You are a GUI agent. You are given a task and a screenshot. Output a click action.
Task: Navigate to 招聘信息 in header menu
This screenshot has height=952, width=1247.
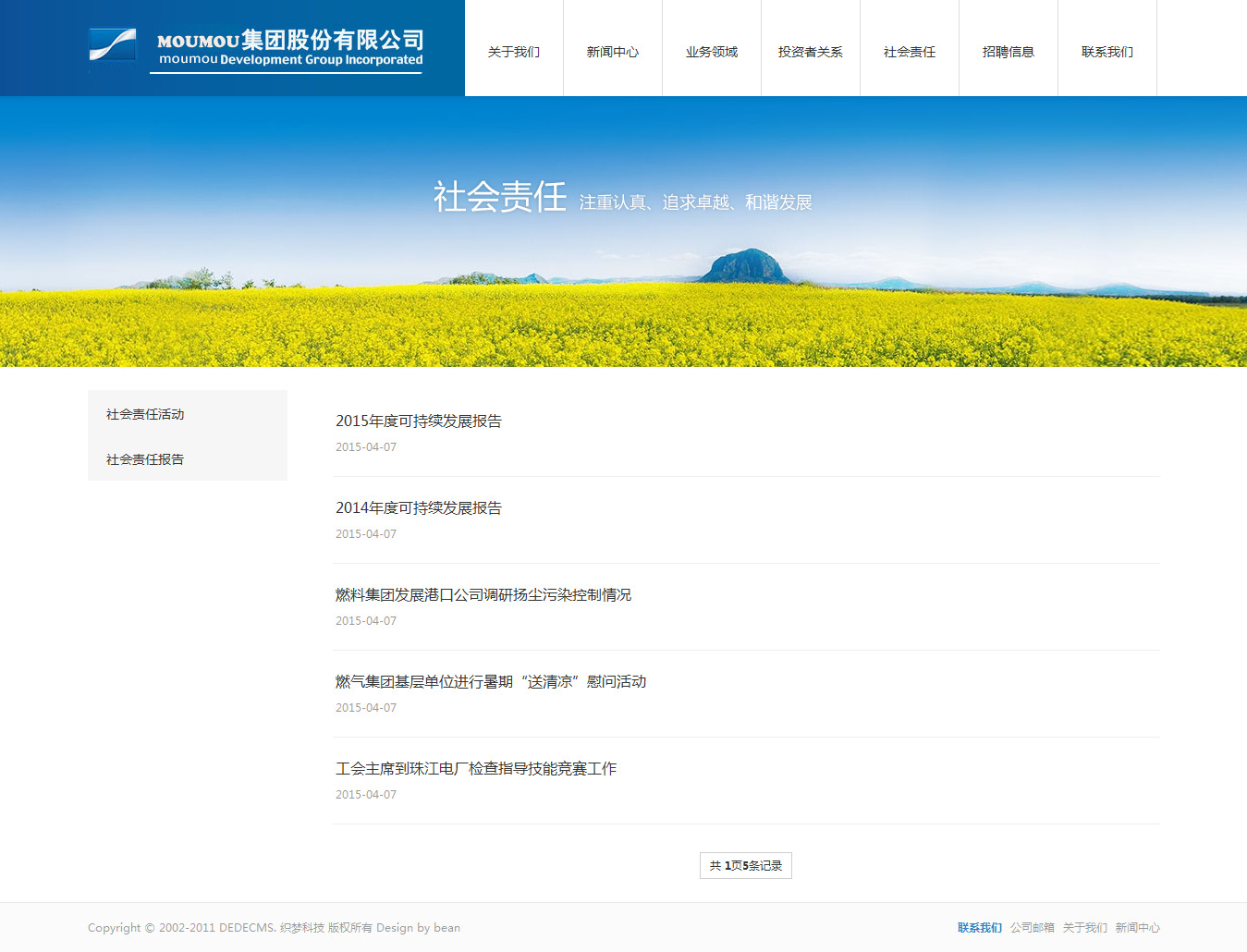[1009, 52]
